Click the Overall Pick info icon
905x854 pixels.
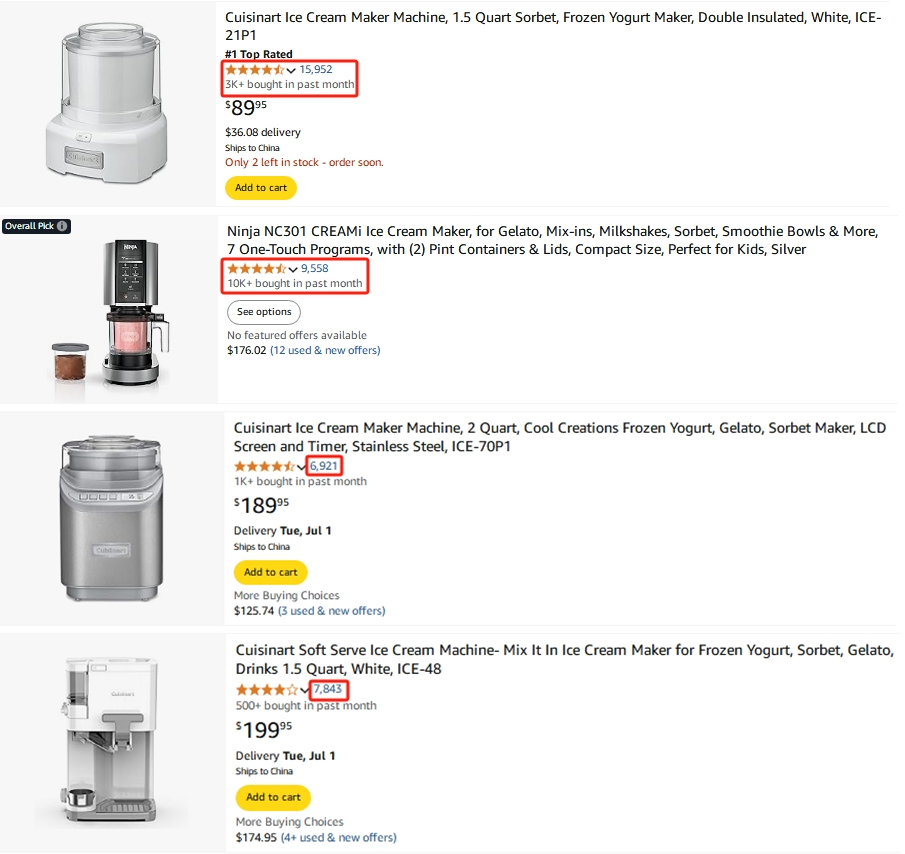coord(62,226)
